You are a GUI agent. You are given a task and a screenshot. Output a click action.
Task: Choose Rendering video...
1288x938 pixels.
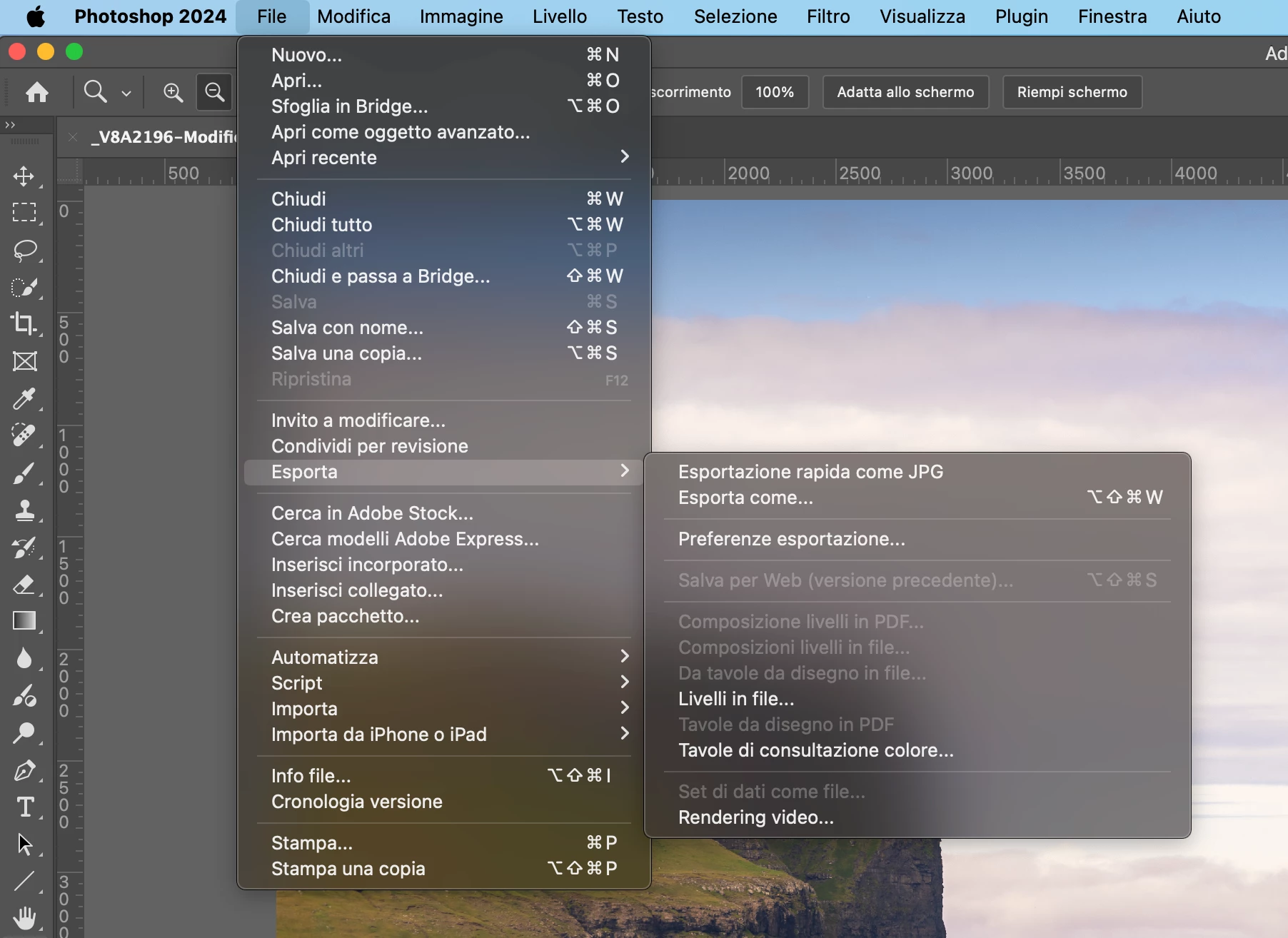[x=917, y=817]
